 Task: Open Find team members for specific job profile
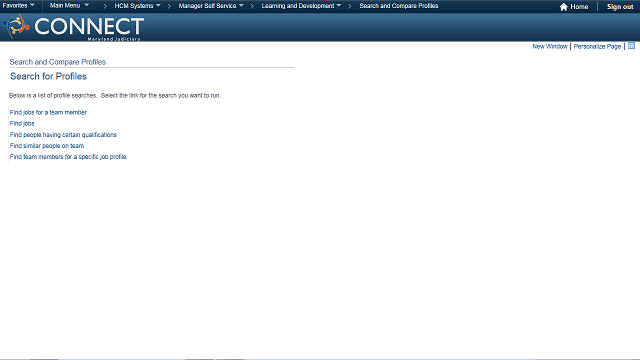click(68, 157)
